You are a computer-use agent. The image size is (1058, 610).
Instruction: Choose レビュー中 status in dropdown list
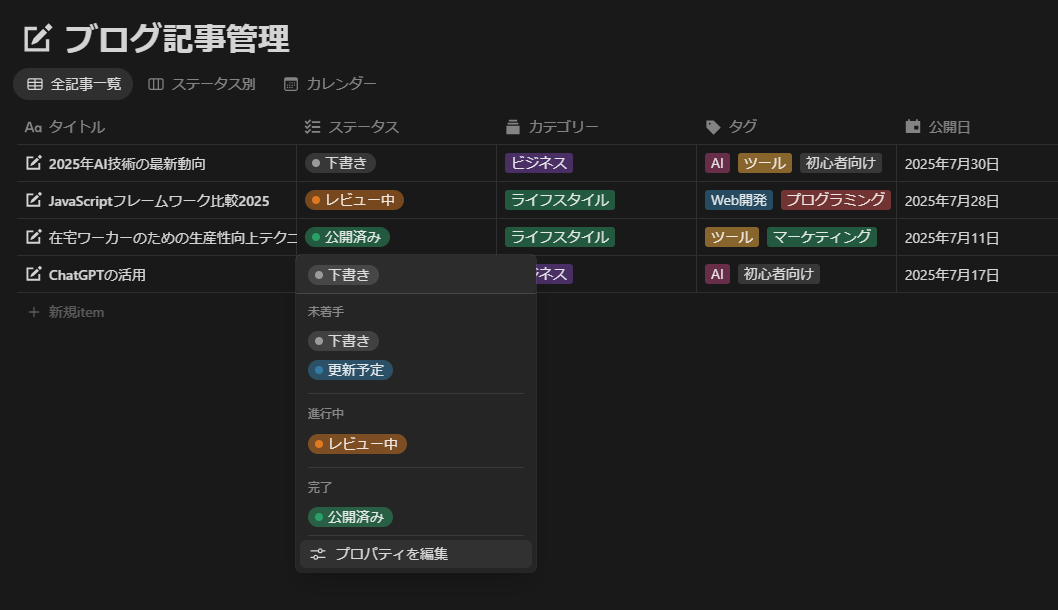pos(358,444)
